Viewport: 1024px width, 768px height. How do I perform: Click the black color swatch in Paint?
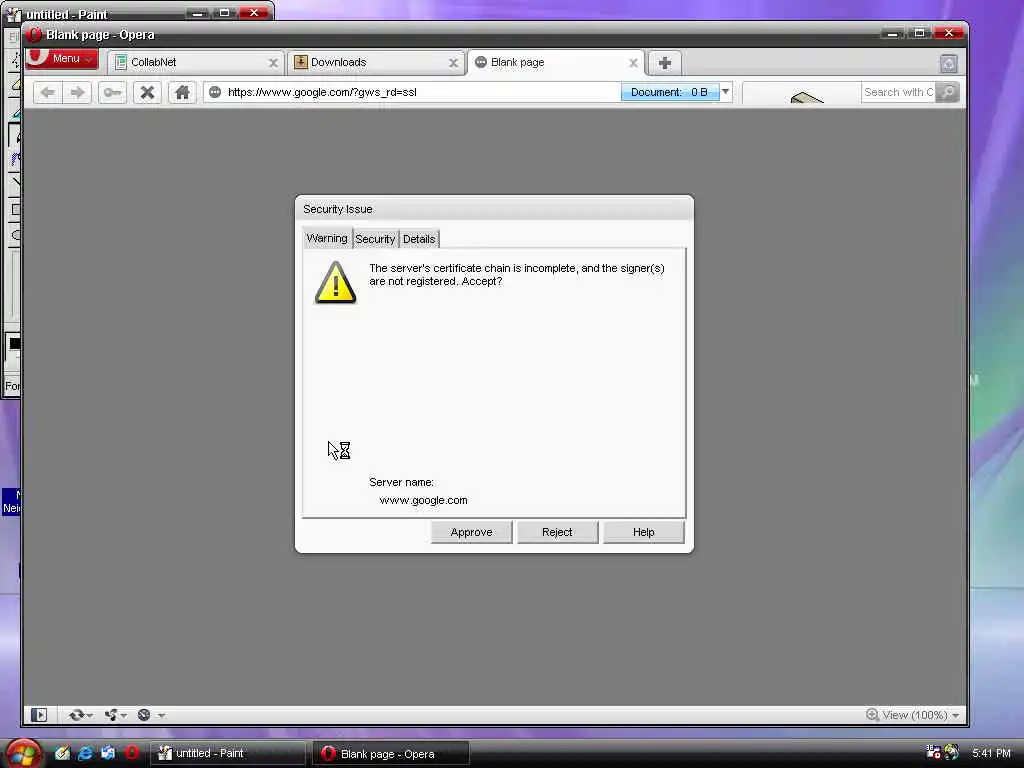[14, 344]
